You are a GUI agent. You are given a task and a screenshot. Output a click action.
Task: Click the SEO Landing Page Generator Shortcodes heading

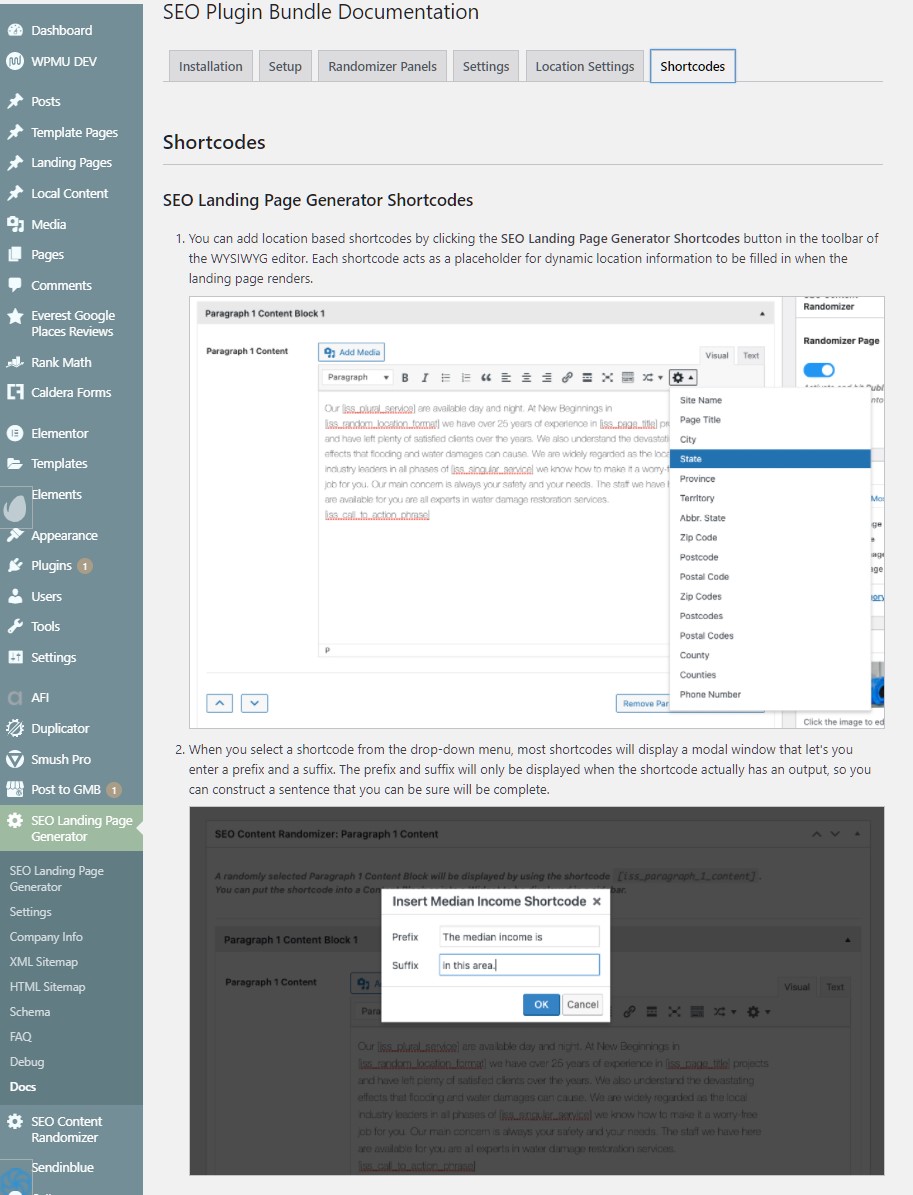point(318,200)
